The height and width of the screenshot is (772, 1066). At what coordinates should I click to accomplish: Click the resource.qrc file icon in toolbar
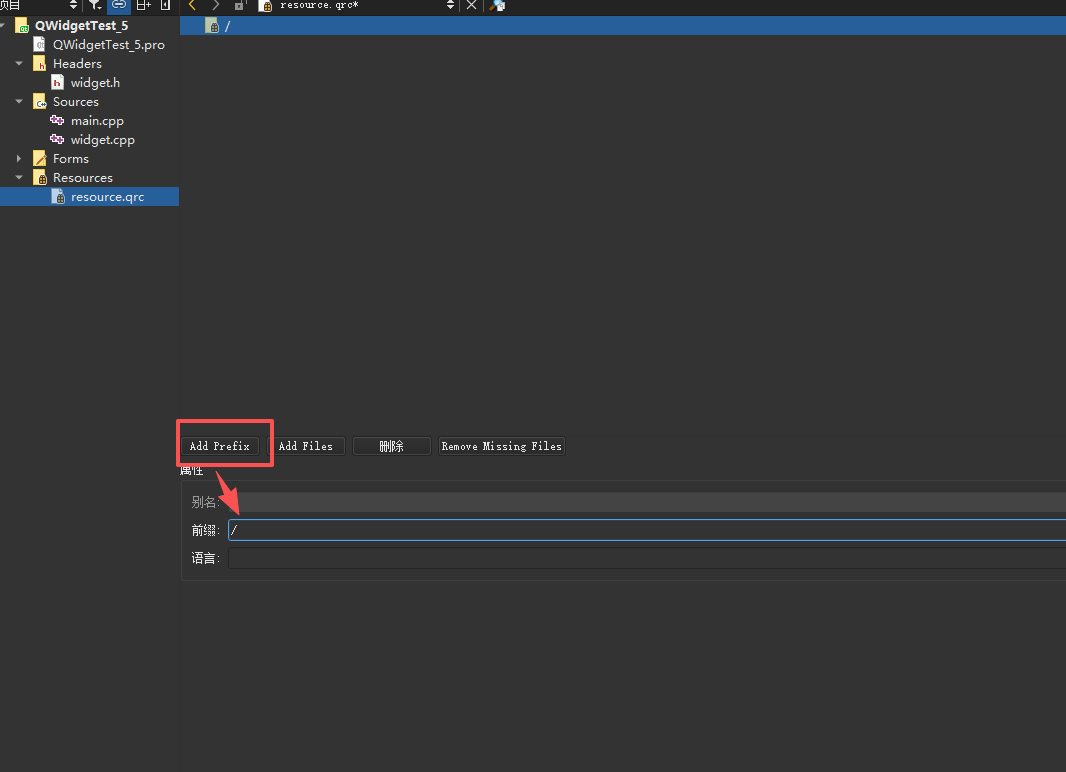(266, 5)
